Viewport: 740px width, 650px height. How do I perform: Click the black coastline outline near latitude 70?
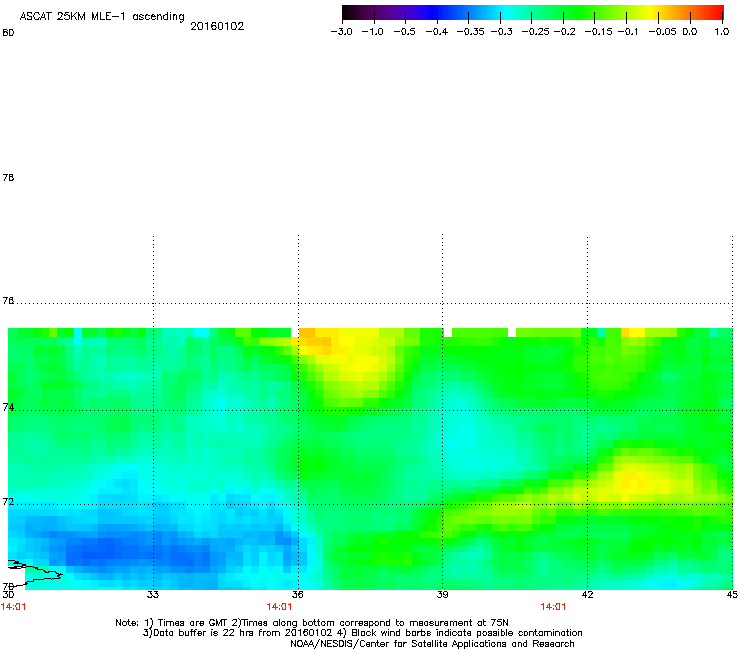pyautogui.click(x=35, y=573)
